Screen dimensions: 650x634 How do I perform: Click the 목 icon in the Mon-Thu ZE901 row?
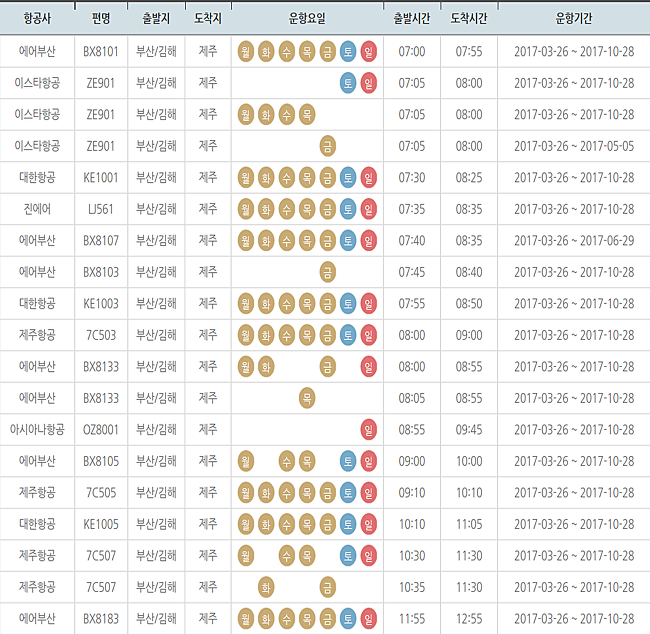tap(307, 114)
